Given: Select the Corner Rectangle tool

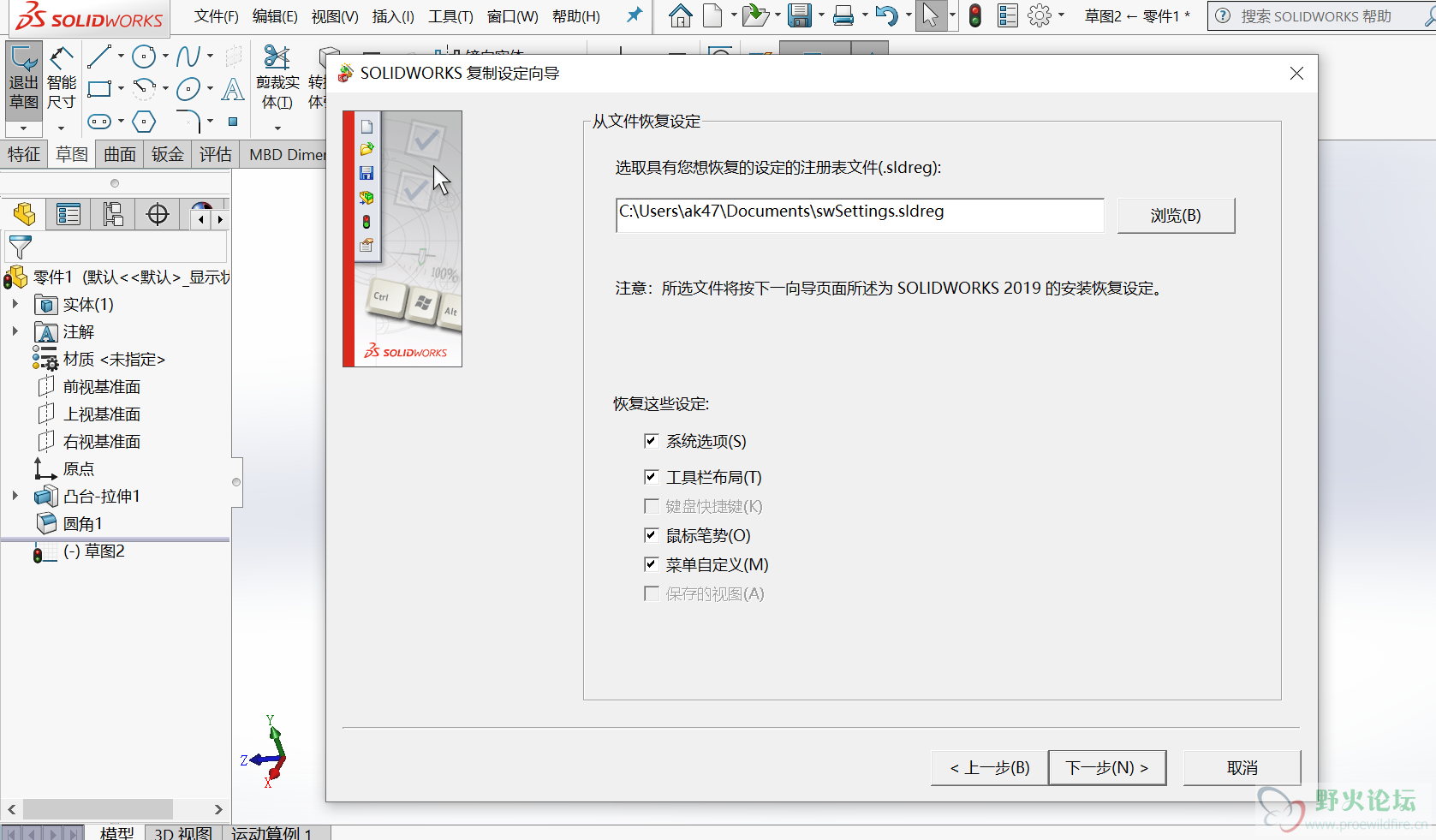Looking at the screenshot, I should 99,88.
